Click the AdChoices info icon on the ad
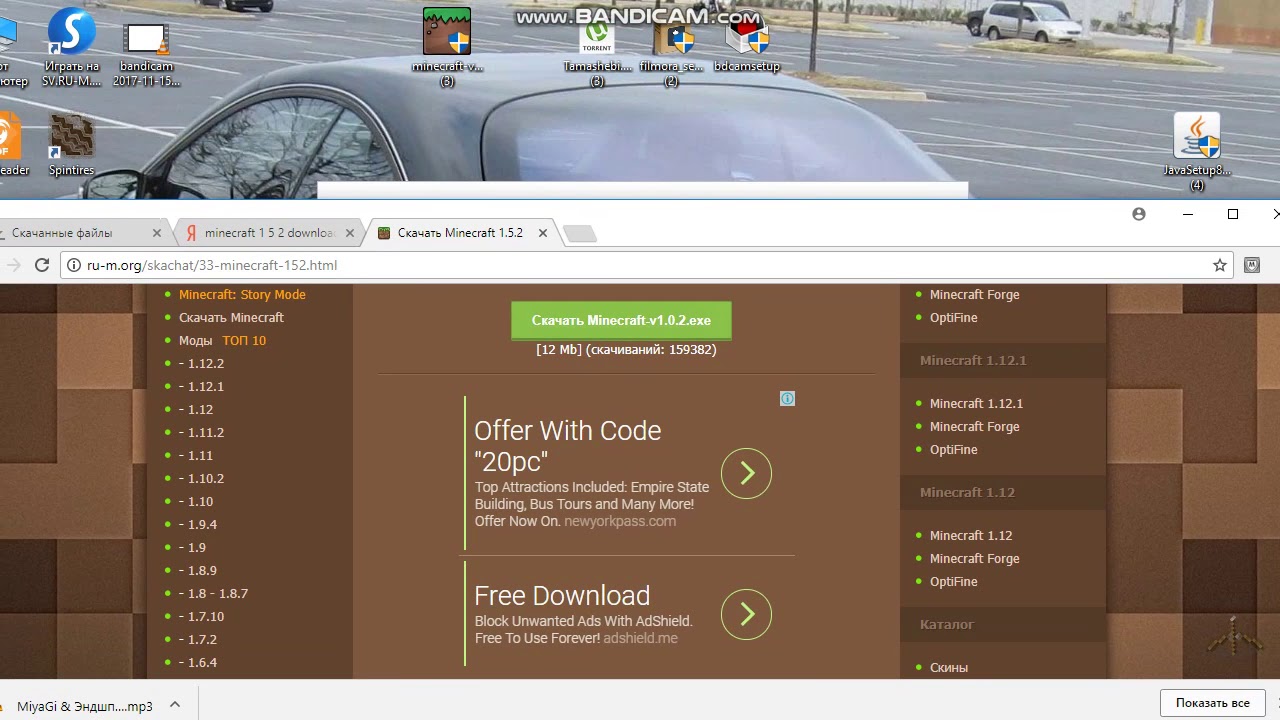The image size is (1280, 720). point(788,399)
